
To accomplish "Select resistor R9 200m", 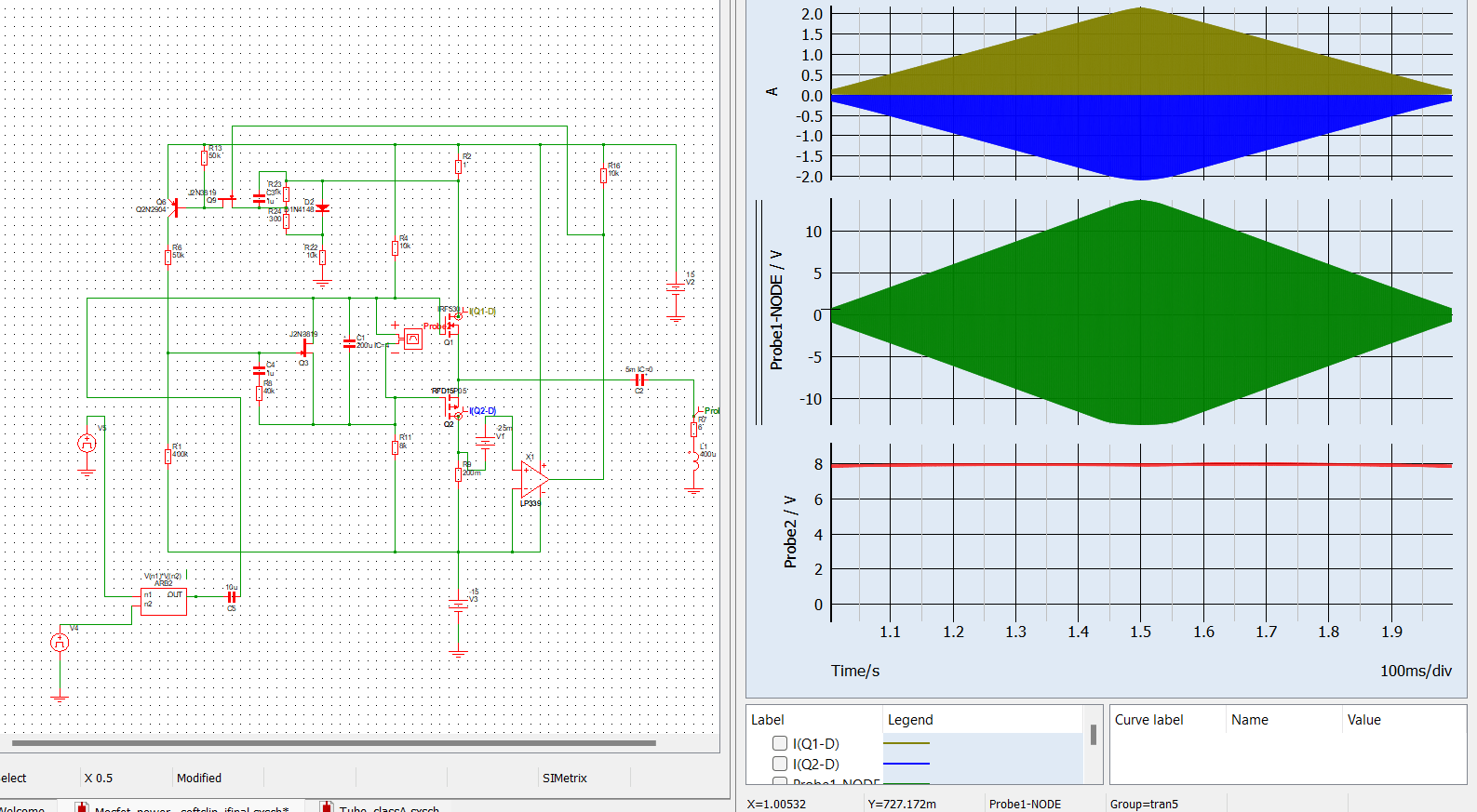I will (x=458, y=474).
